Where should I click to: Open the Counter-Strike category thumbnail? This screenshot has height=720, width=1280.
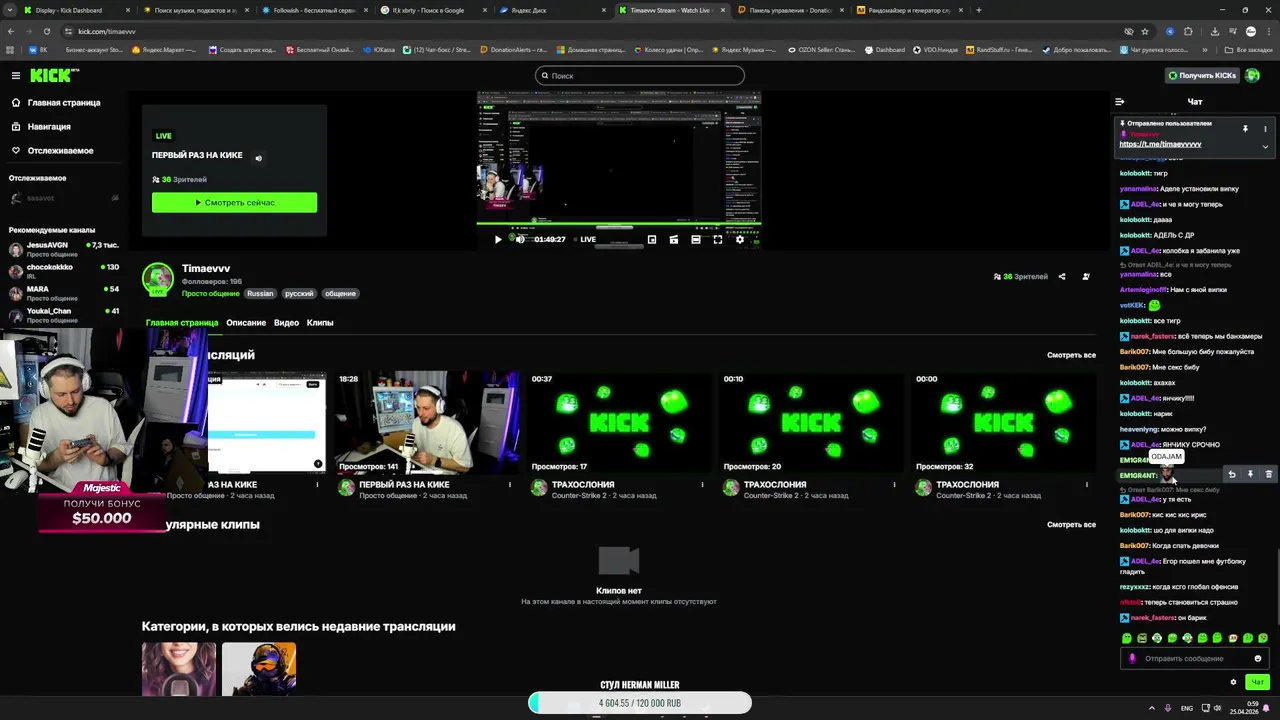click(259, 669)
